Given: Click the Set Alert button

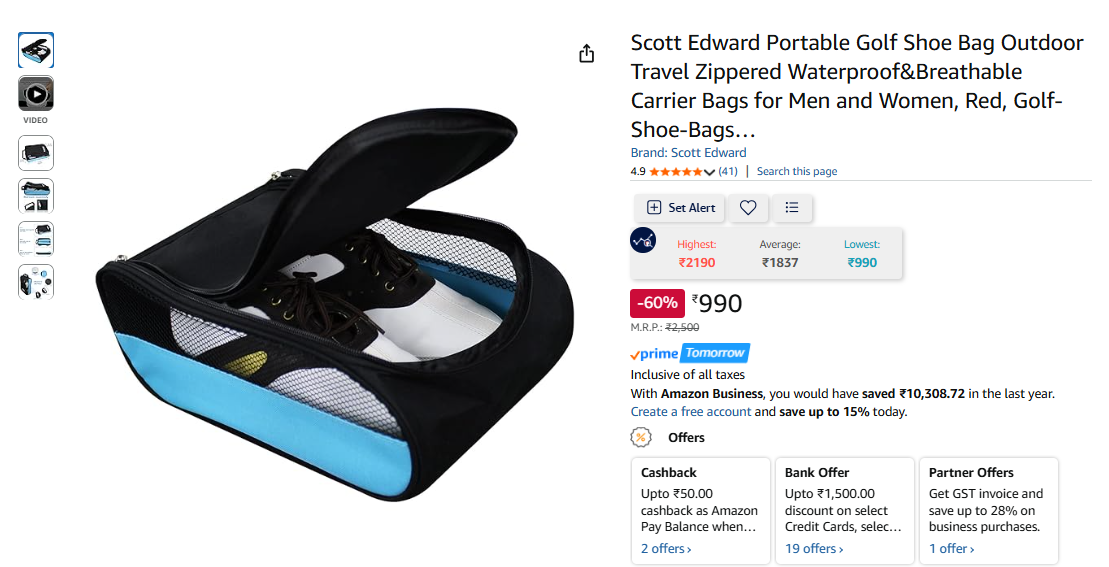Looking at the screenshot, I should click(x=680, y=208).
